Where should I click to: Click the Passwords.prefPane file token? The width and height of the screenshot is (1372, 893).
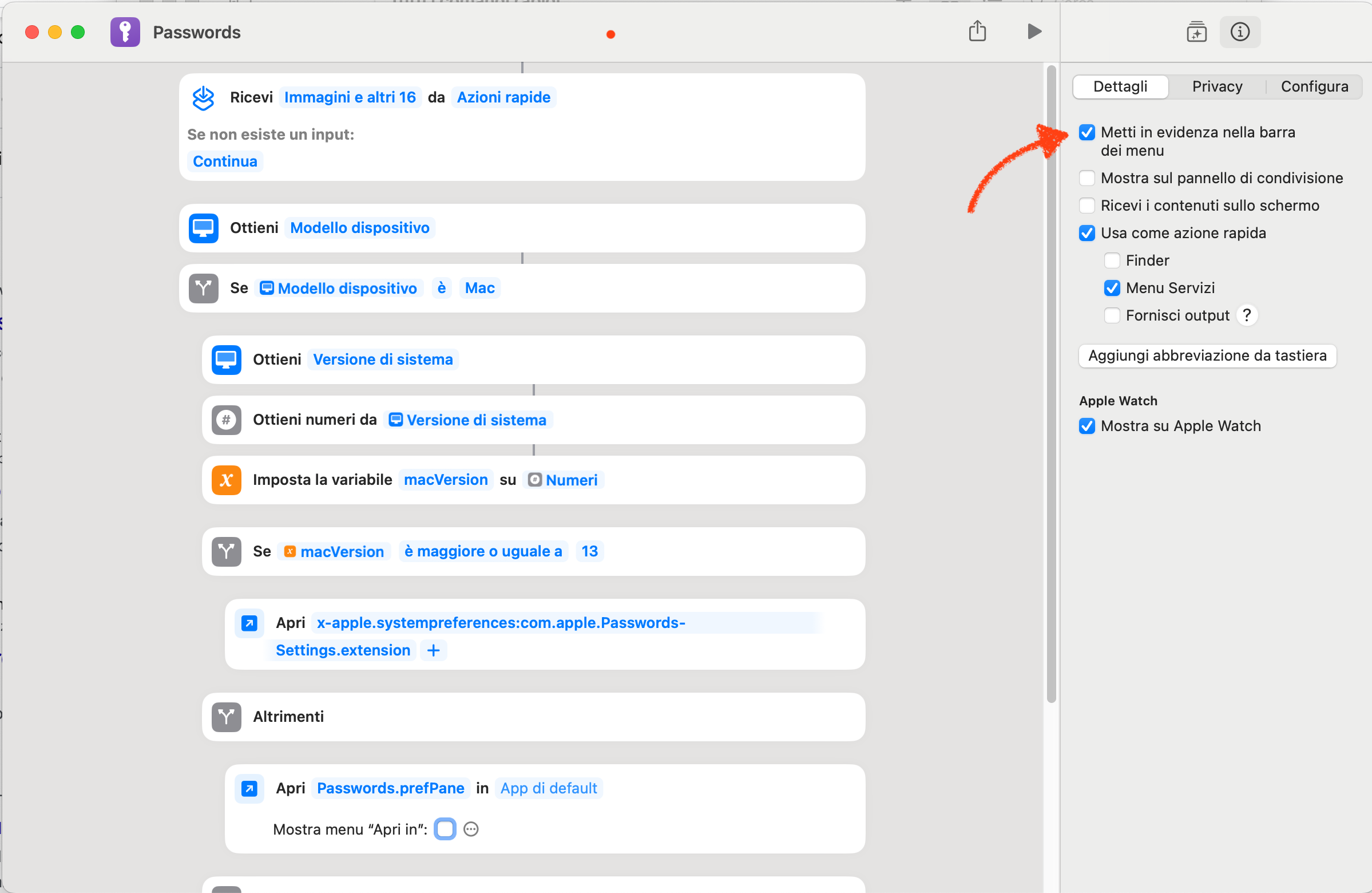[390, 789]
